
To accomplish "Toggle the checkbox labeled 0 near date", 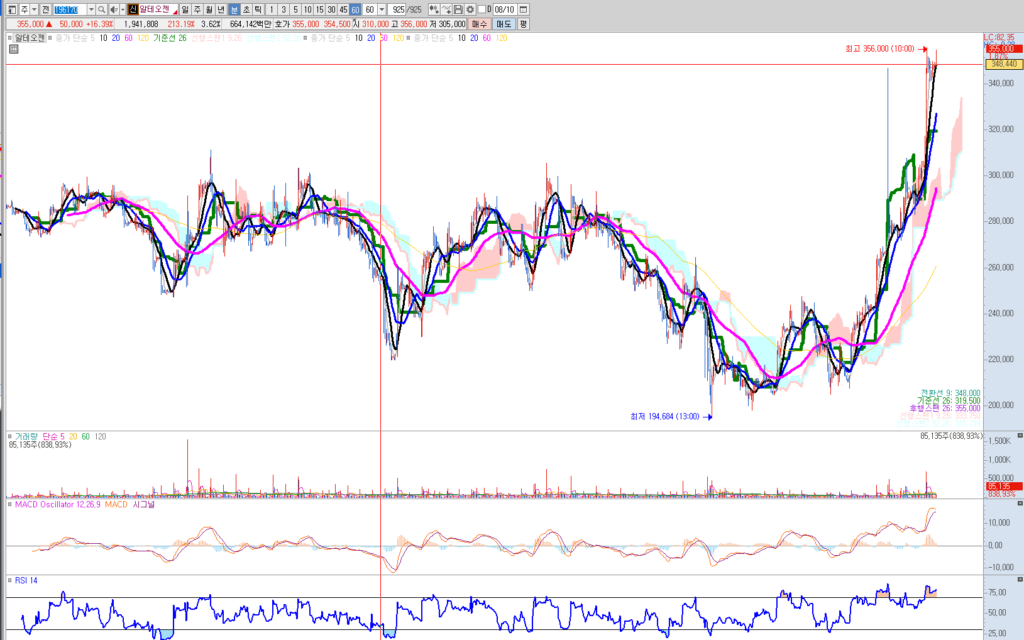I will [x=482, y=10].
